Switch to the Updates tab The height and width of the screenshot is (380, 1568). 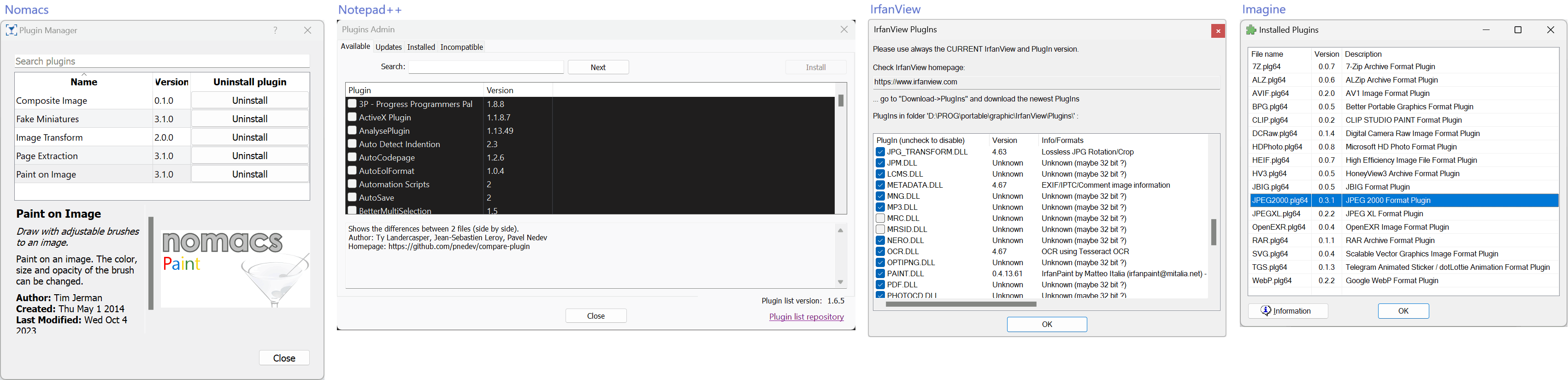tap(389, 47)
